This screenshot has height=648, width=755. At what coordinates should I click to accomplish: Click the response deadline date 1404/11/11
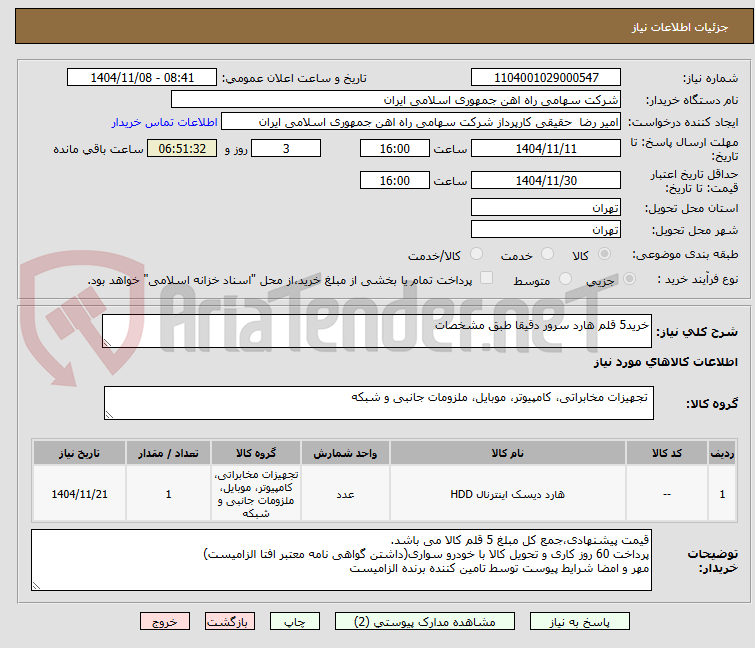click(x=546, y=148)
